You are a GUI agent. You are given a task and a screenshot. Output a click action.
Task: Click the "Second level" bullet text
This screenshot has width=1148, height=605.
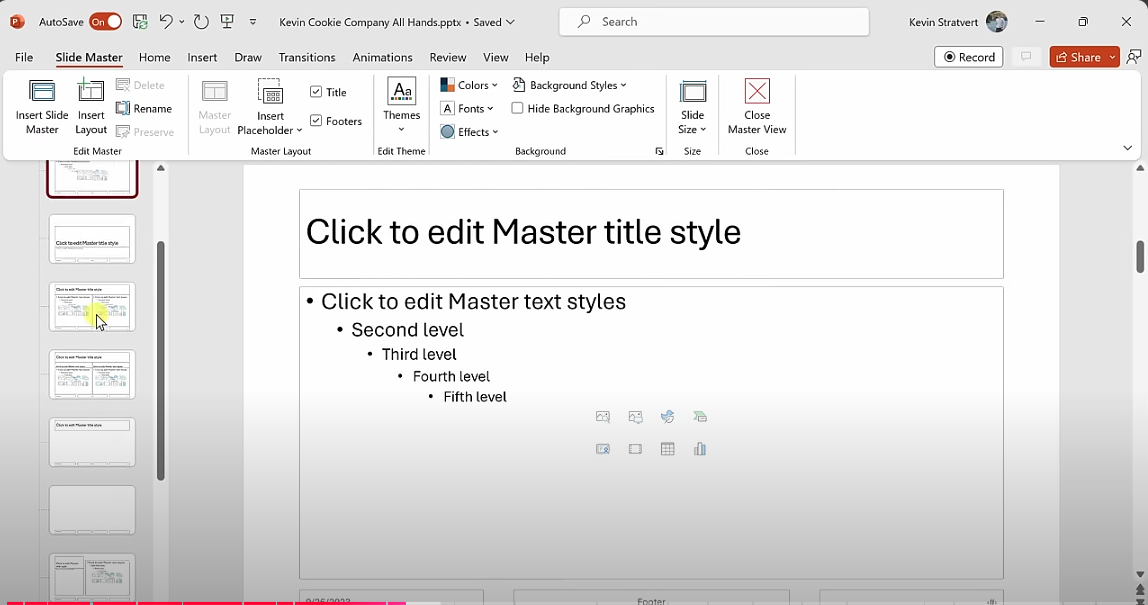(407, 330)
